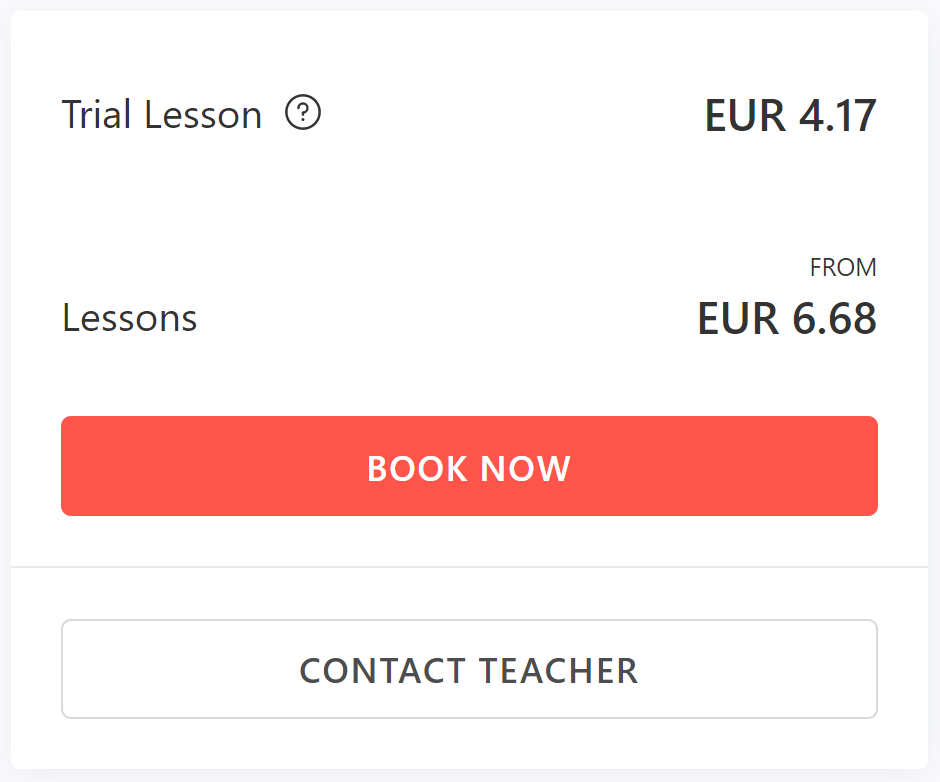Click the word "CONTACT" on bottom button
This screenshot has height=782, width=940.
click(382, 670)
